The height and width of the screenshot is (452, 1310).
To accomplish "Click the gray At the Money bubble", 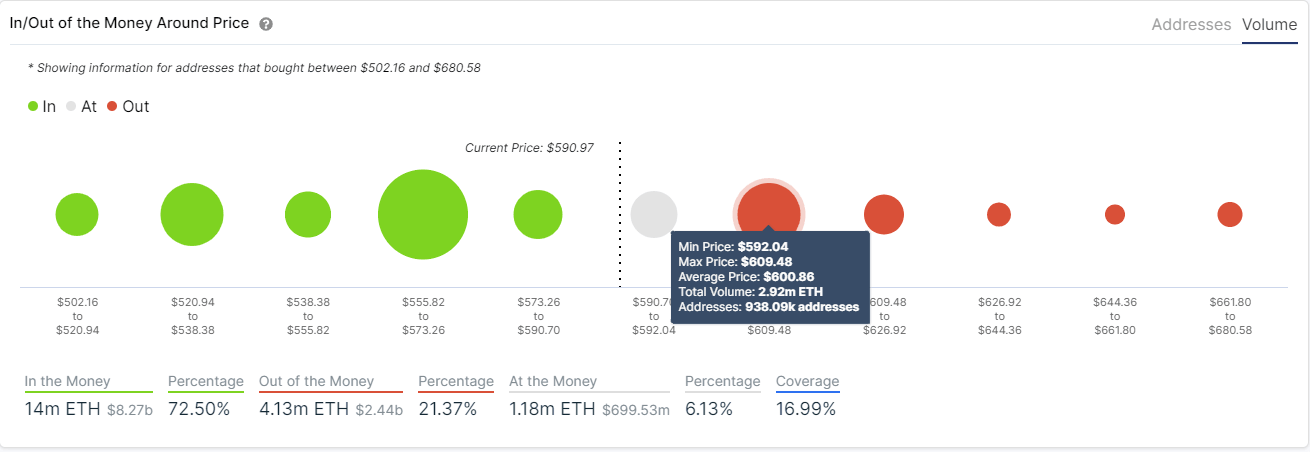I will [654, 215].
